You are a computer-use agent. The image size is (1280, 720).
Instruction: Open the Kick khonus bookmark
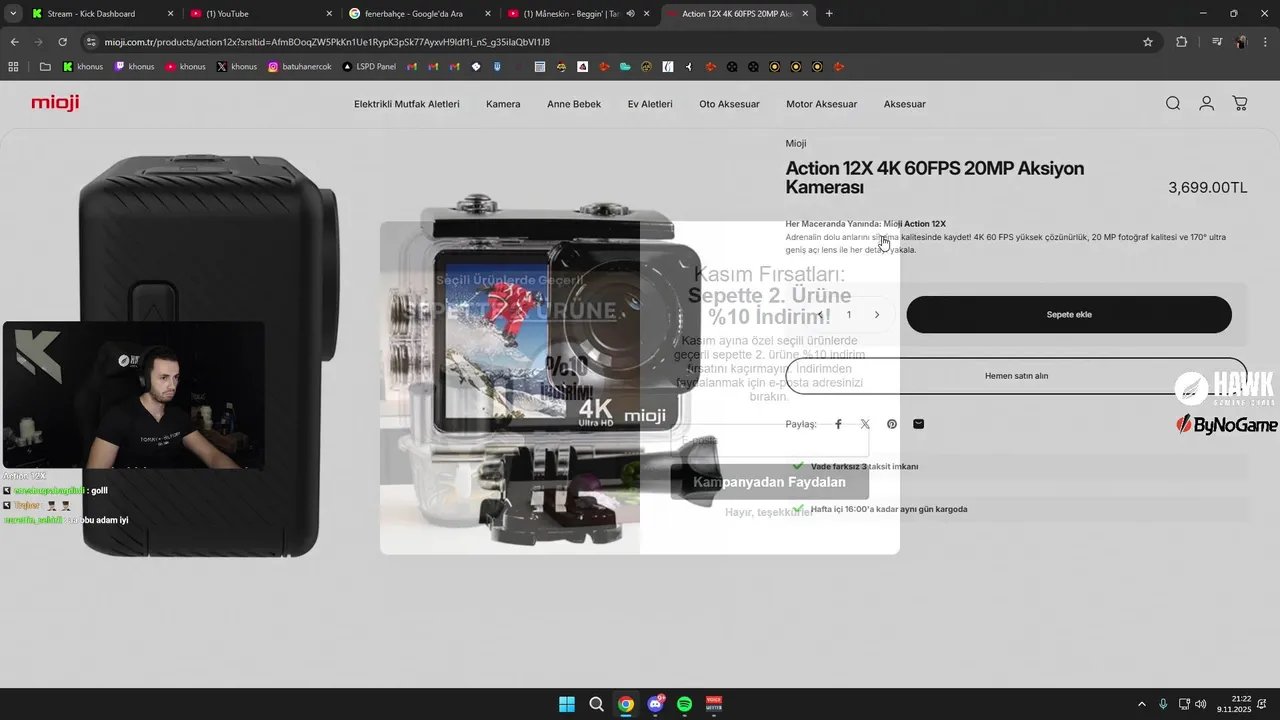tap(83, 67)
